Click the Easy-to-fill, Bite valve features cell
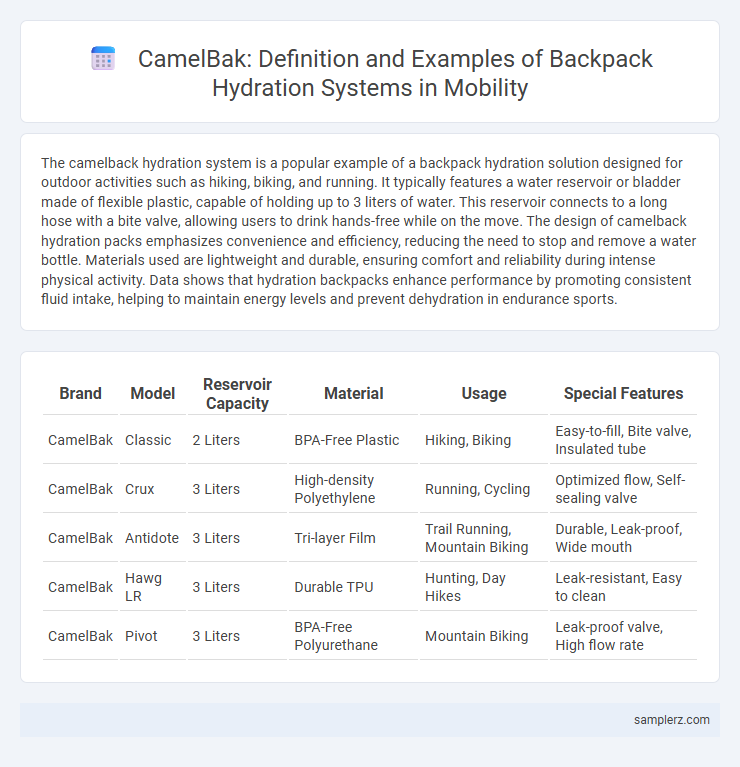The width and height of the screenshot is (740, 767). 623,440
